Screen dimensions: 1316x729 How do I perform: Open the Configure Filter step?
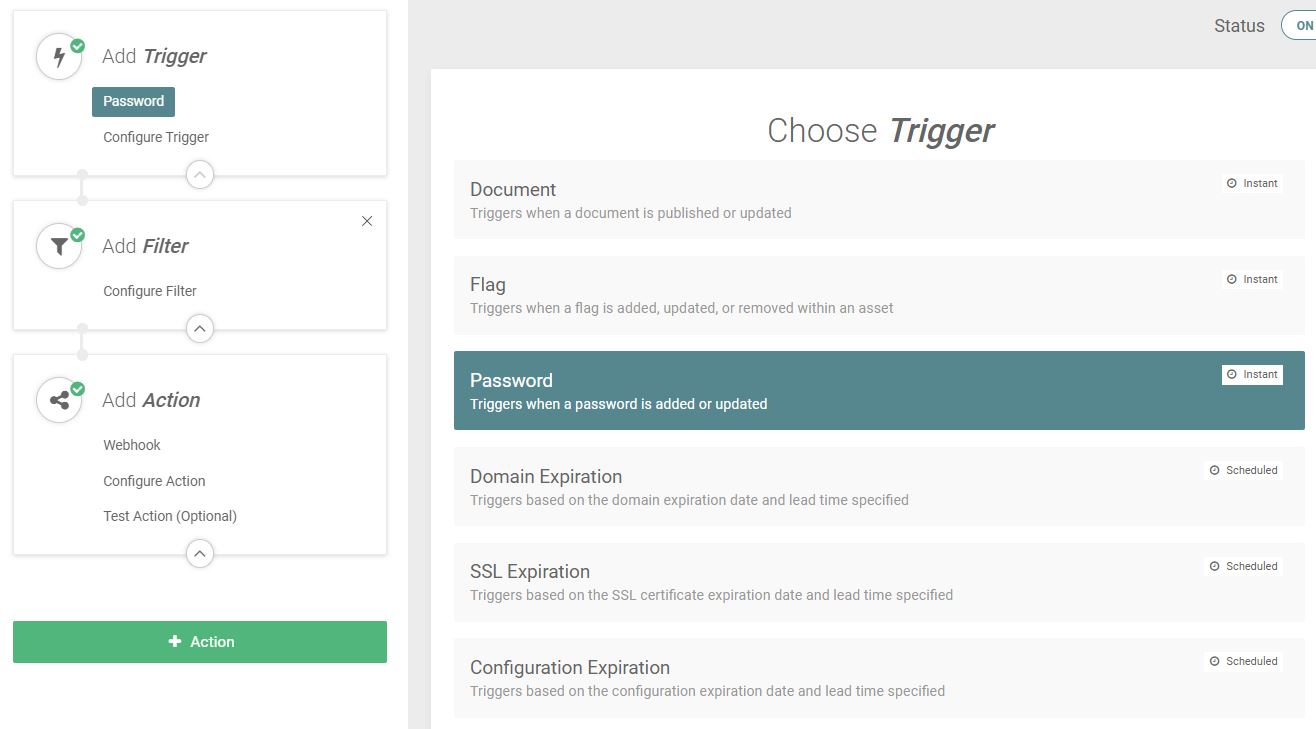click(x=150, y=291)
